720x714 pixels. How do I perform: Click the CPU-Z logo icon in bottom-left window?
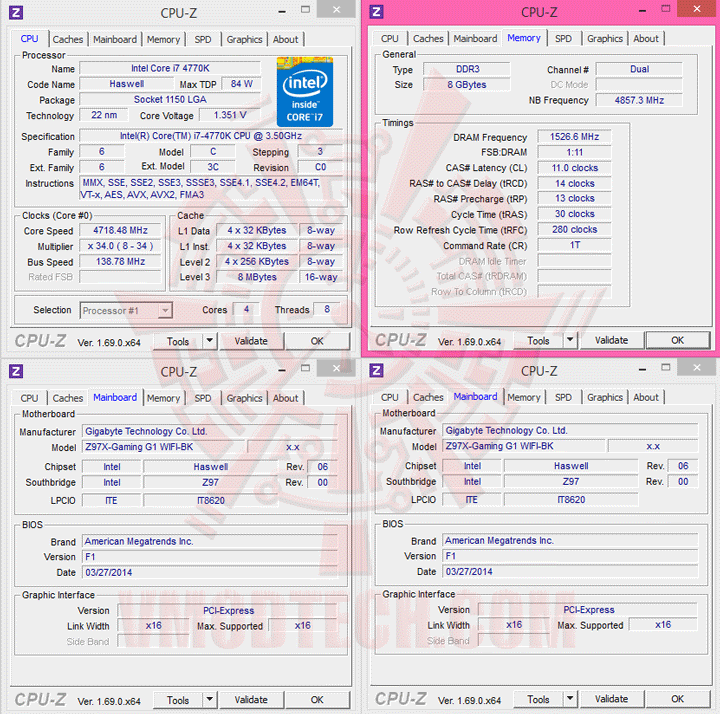pos(16,371)
